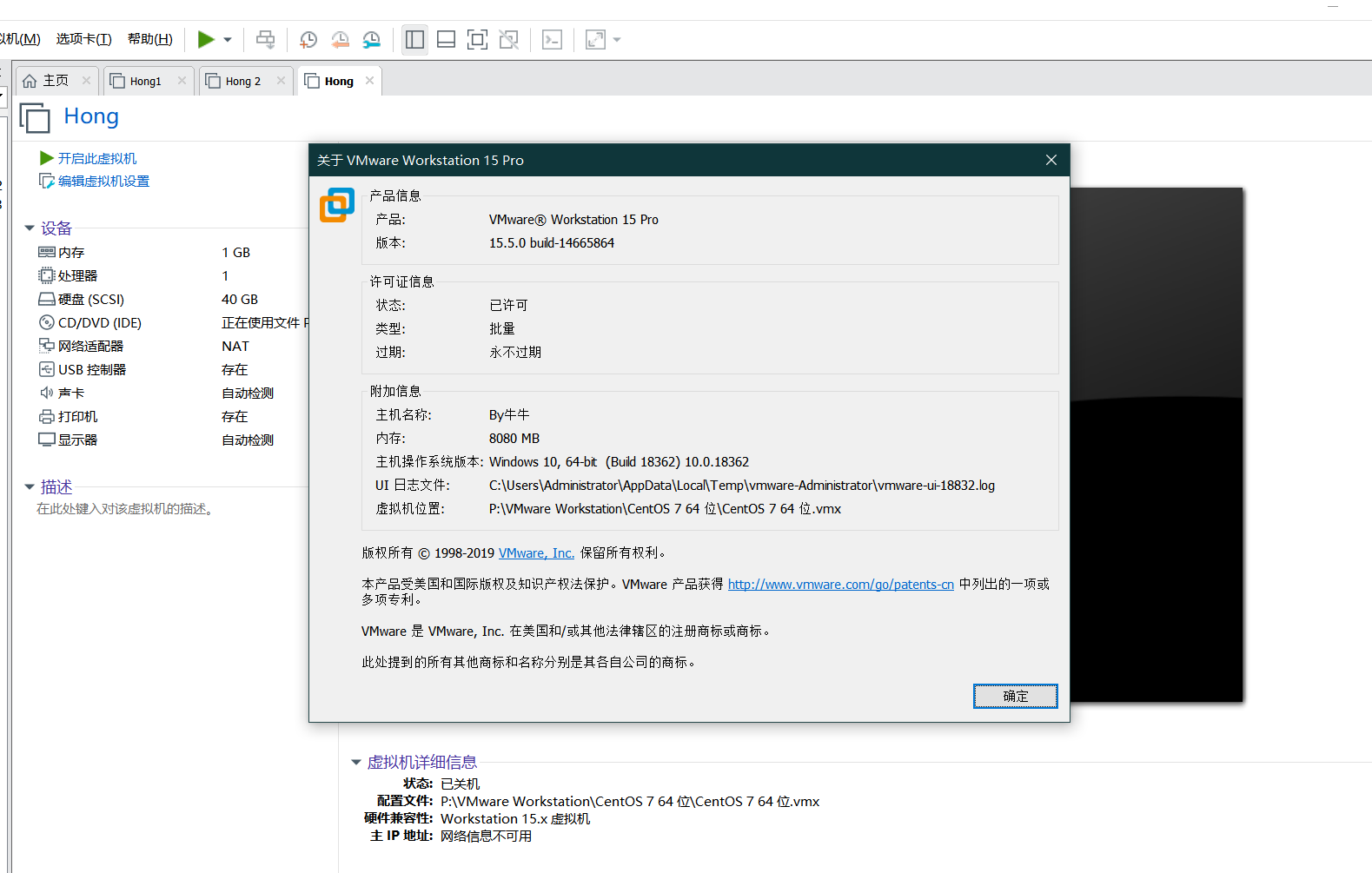Image resolution: width=1372 pixels, height=873 pixels.
Task: Click license type value 批量
Action: (x=502, y=329)
